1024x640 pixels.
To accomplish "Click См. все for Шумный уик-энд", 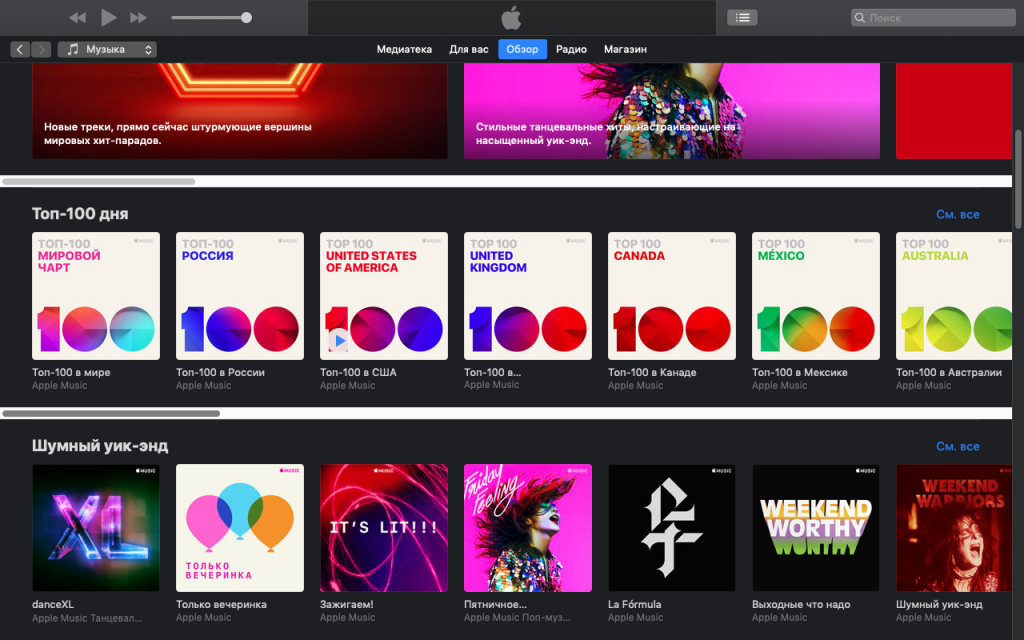I will 957,447.
